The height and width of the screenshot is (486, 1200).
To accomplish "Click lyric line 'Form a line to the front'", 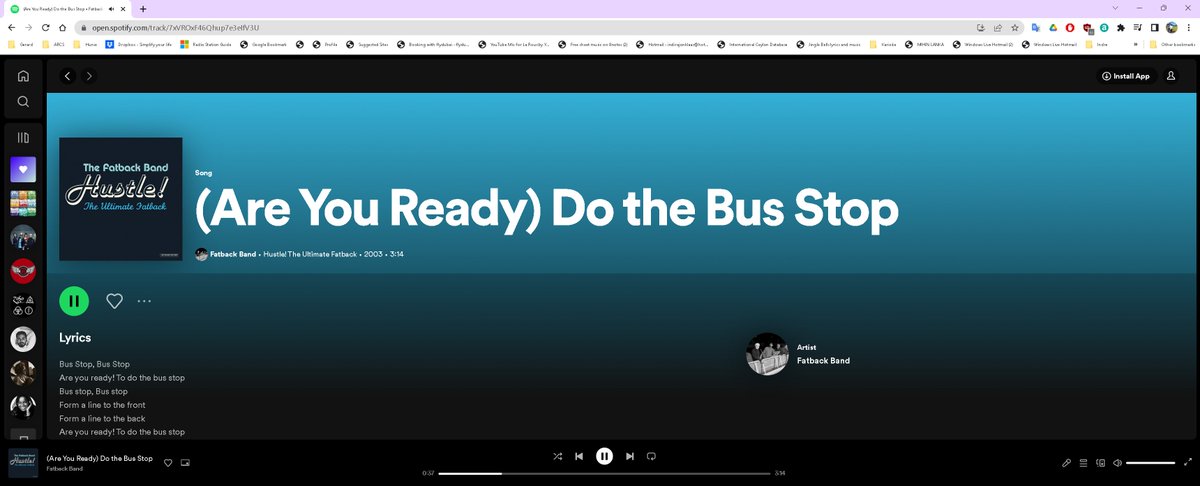I will (102, 405).
